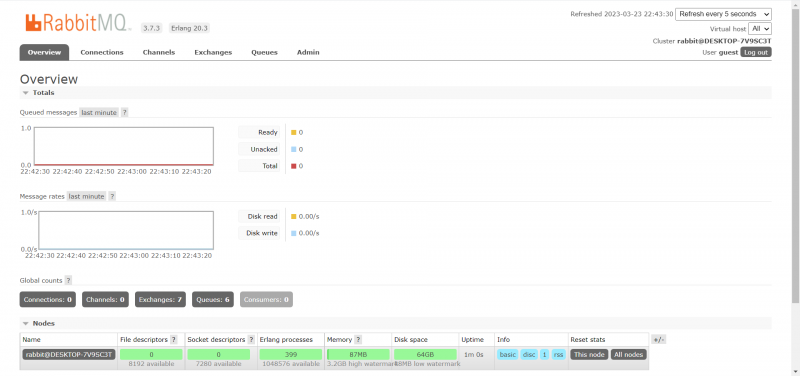Click the 64GB disk space bar
This screenshot has width=800, height=376.
[x=426, y=355]
